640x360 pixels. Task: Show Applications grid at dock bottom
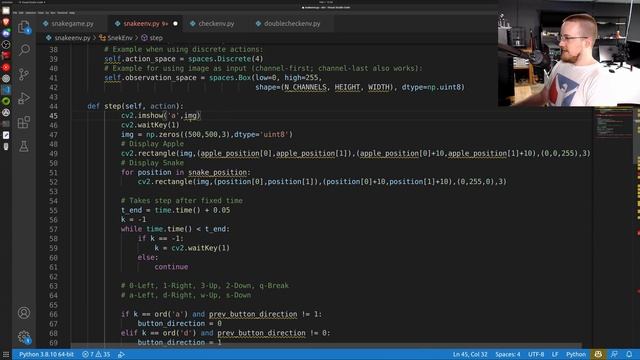pyautogui.click(x=6, y=355)
